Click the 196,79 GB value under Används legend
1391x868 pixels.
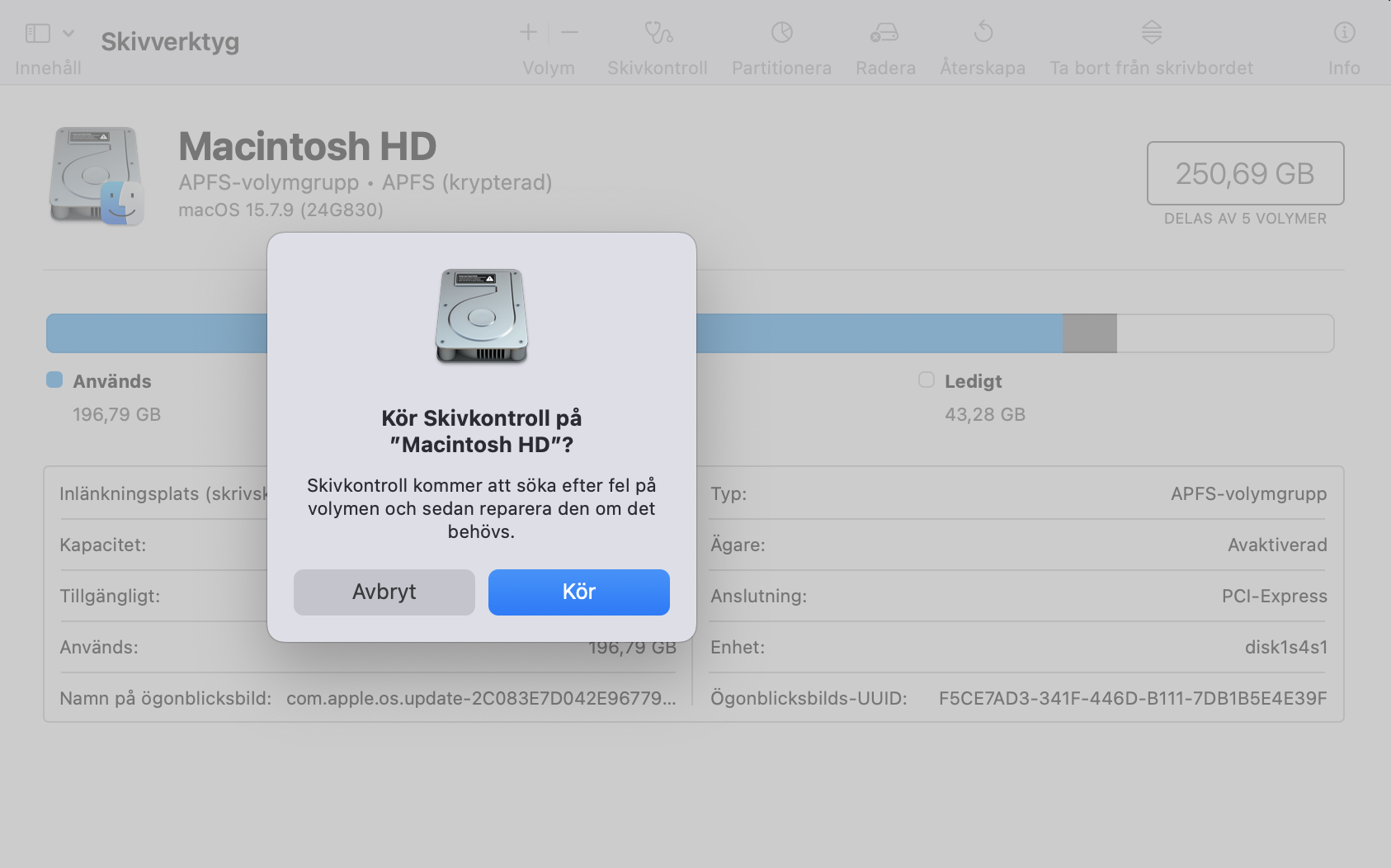pos(116,414)
